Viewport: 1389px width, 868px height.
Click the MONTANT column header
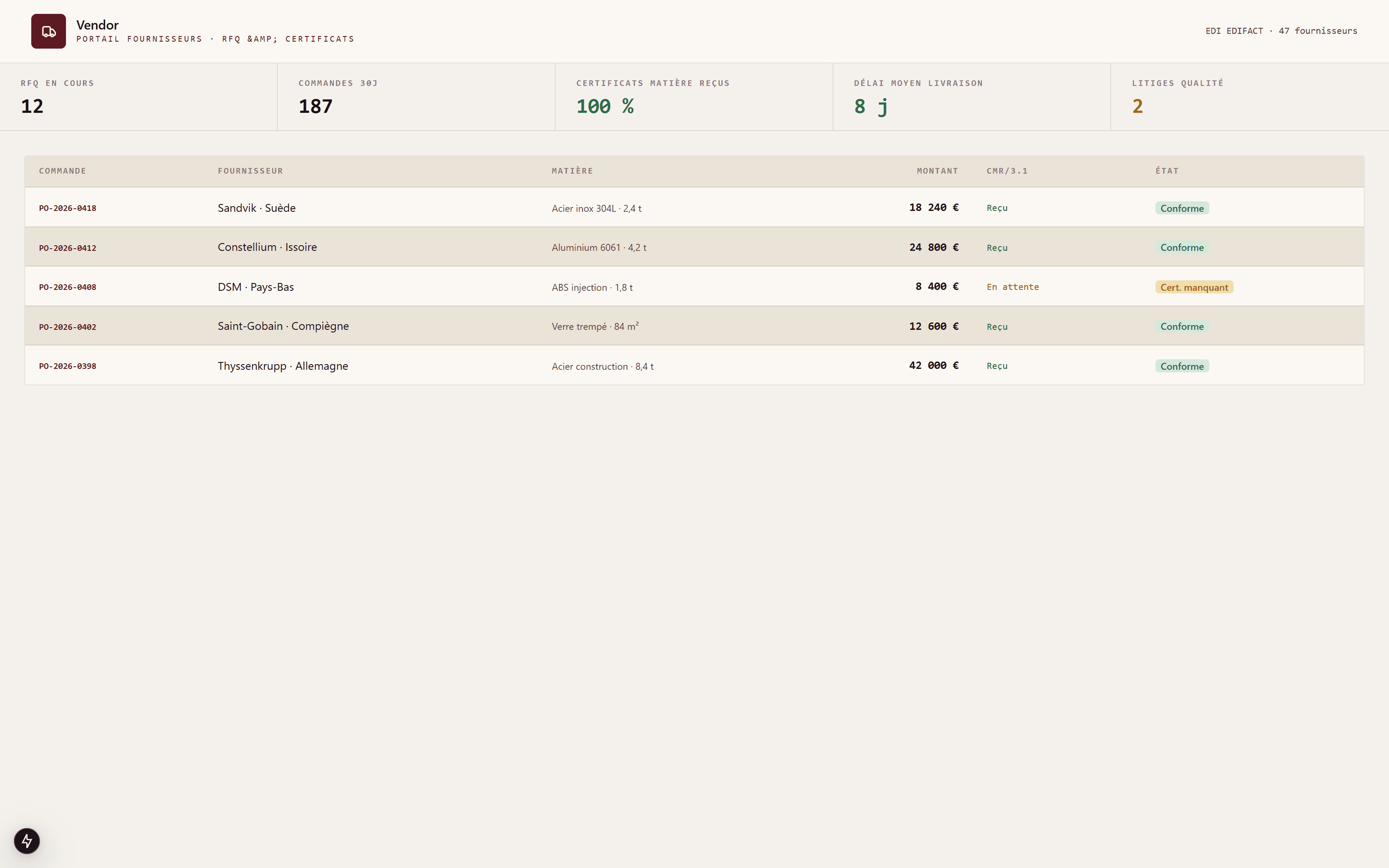pos(937,171)
